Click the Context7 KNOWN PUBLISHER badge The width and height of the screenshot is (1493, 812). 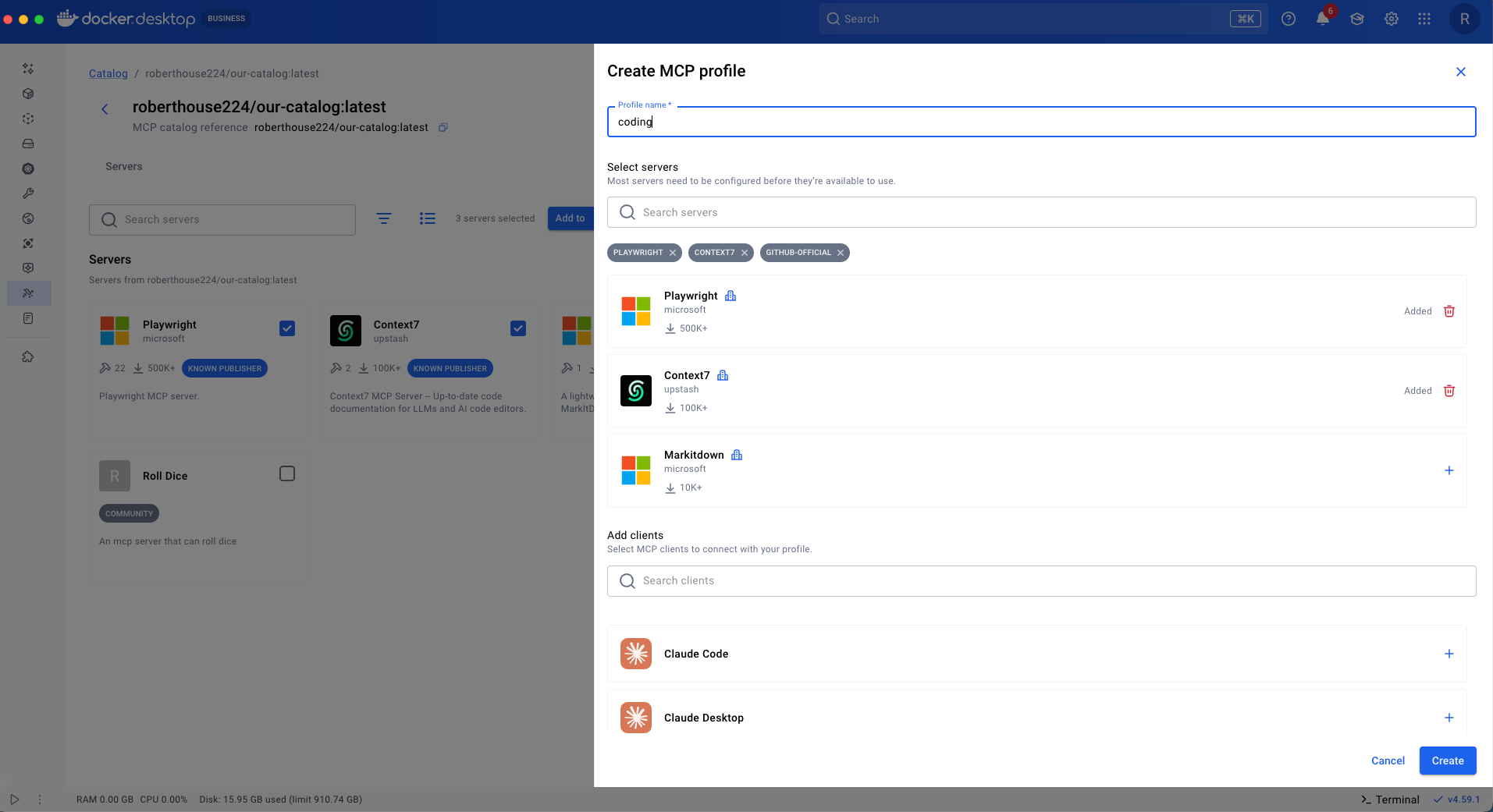[450, 368]
